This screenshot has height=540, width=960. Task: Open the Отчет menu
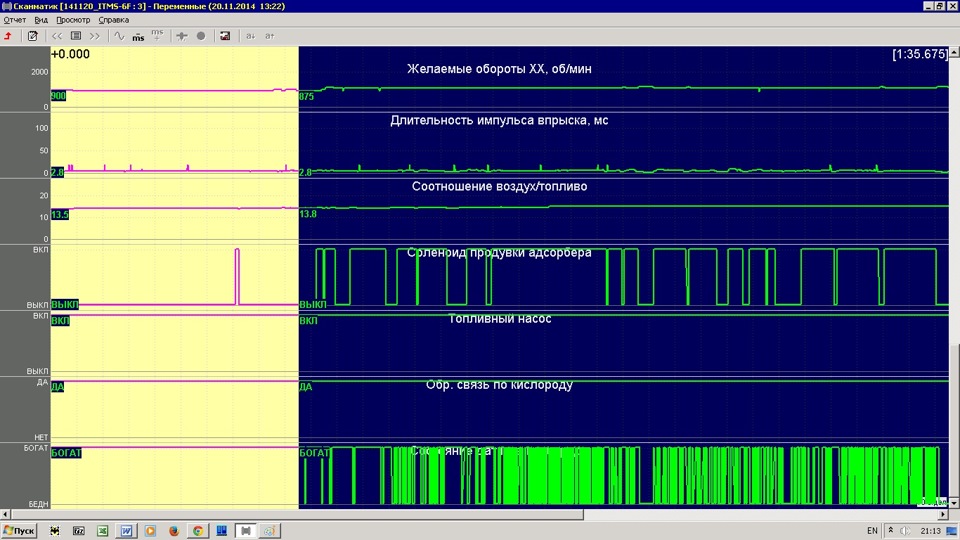15,20
